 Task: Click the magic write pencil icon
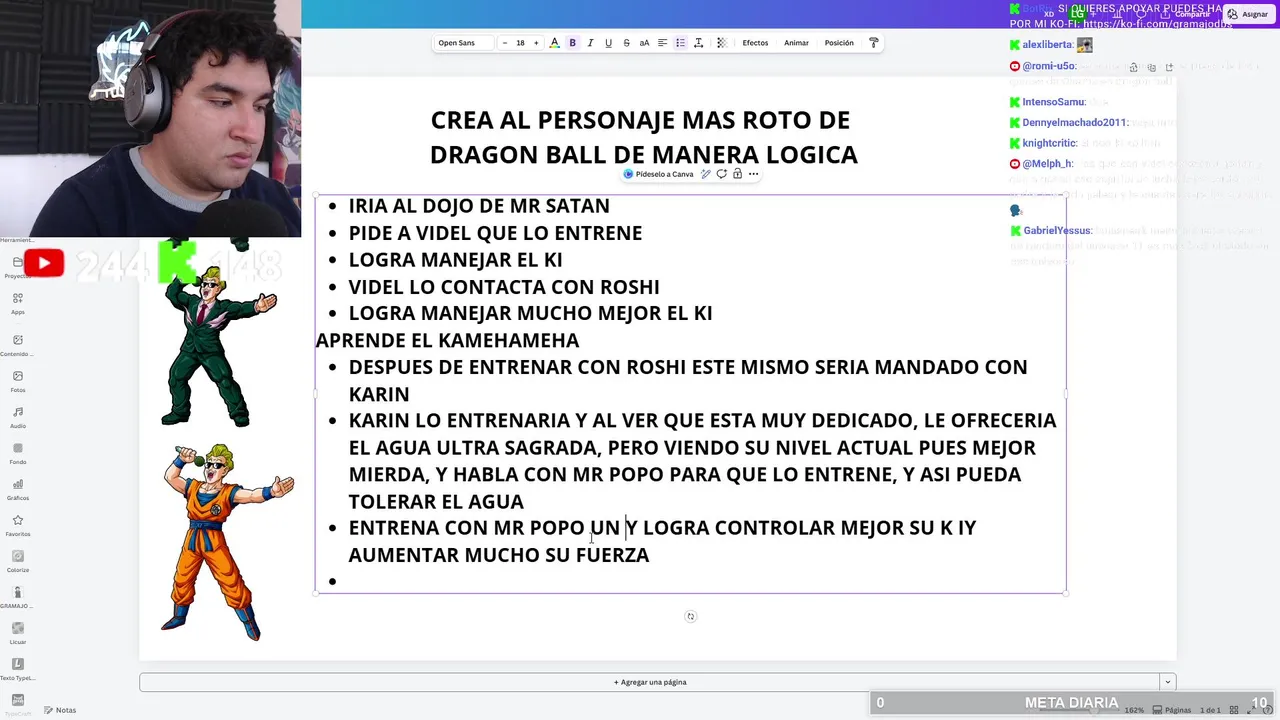[706, 174]
